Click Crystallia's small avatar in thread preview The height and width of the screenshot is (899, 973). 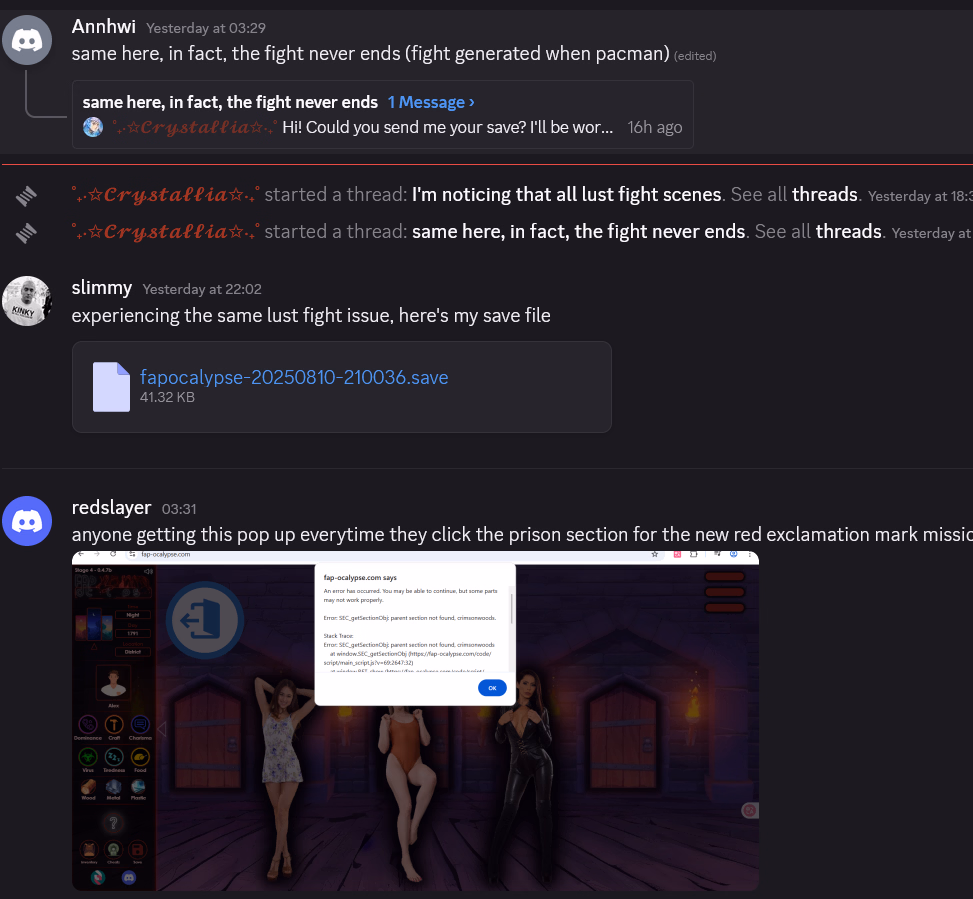point(93,127)
